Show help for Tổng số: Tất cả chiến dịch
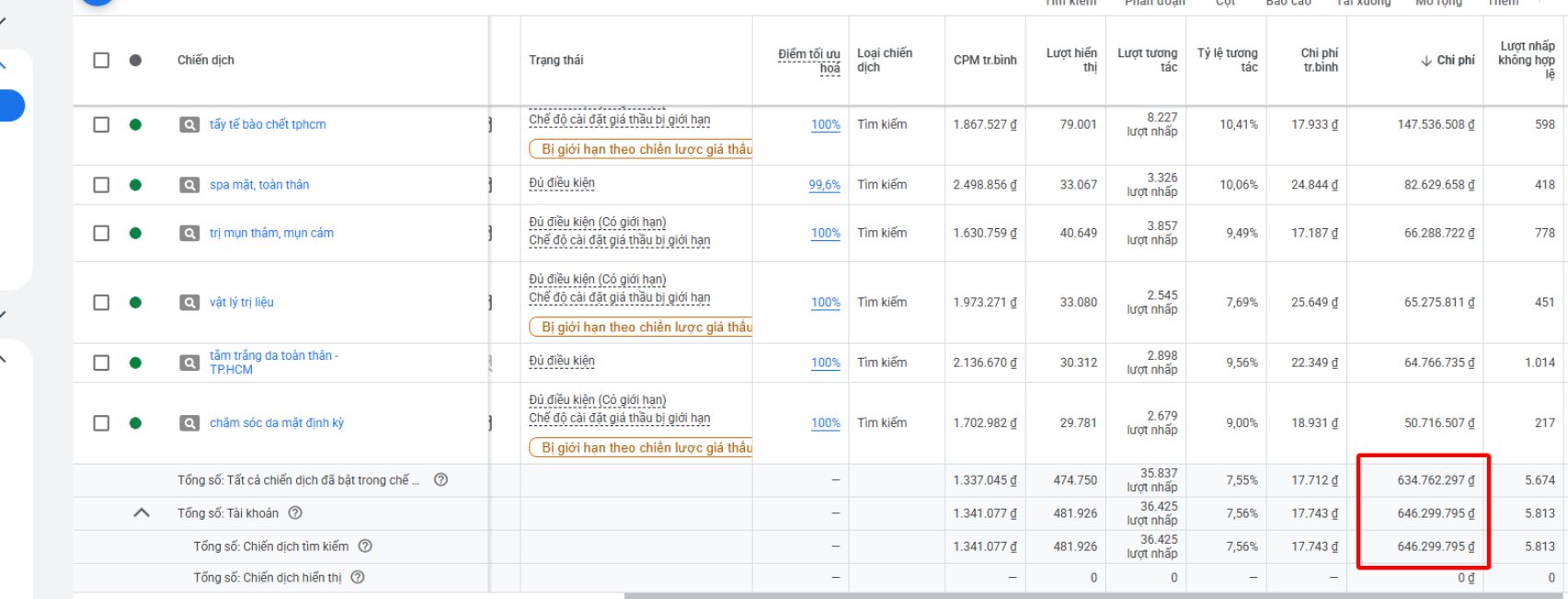 point(441,479)
